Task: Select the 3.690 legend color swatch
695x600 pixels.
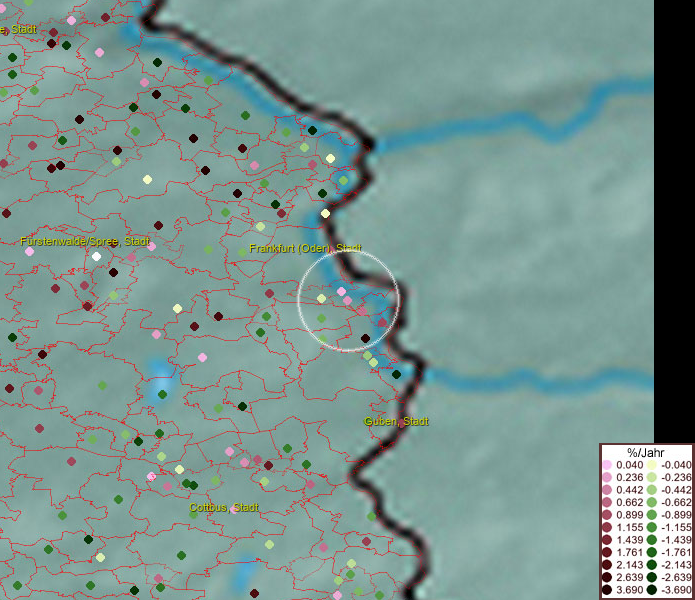Action: pyautogui.click(x=607, y=590)
